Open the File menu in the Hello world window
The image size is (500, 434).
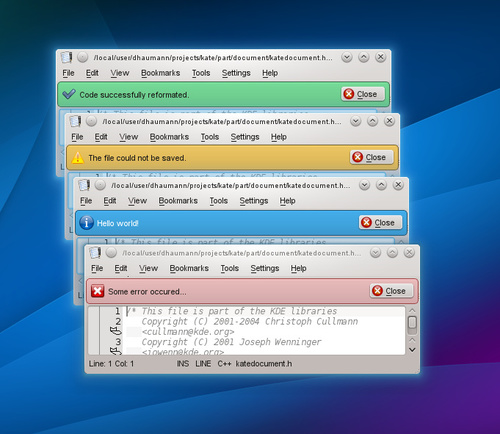tap(86, 201)
